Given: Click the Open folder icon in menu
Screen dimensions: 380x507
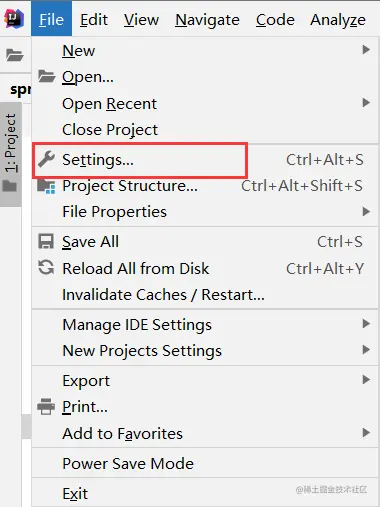Looking at the screenshot, I should (46, 76).
